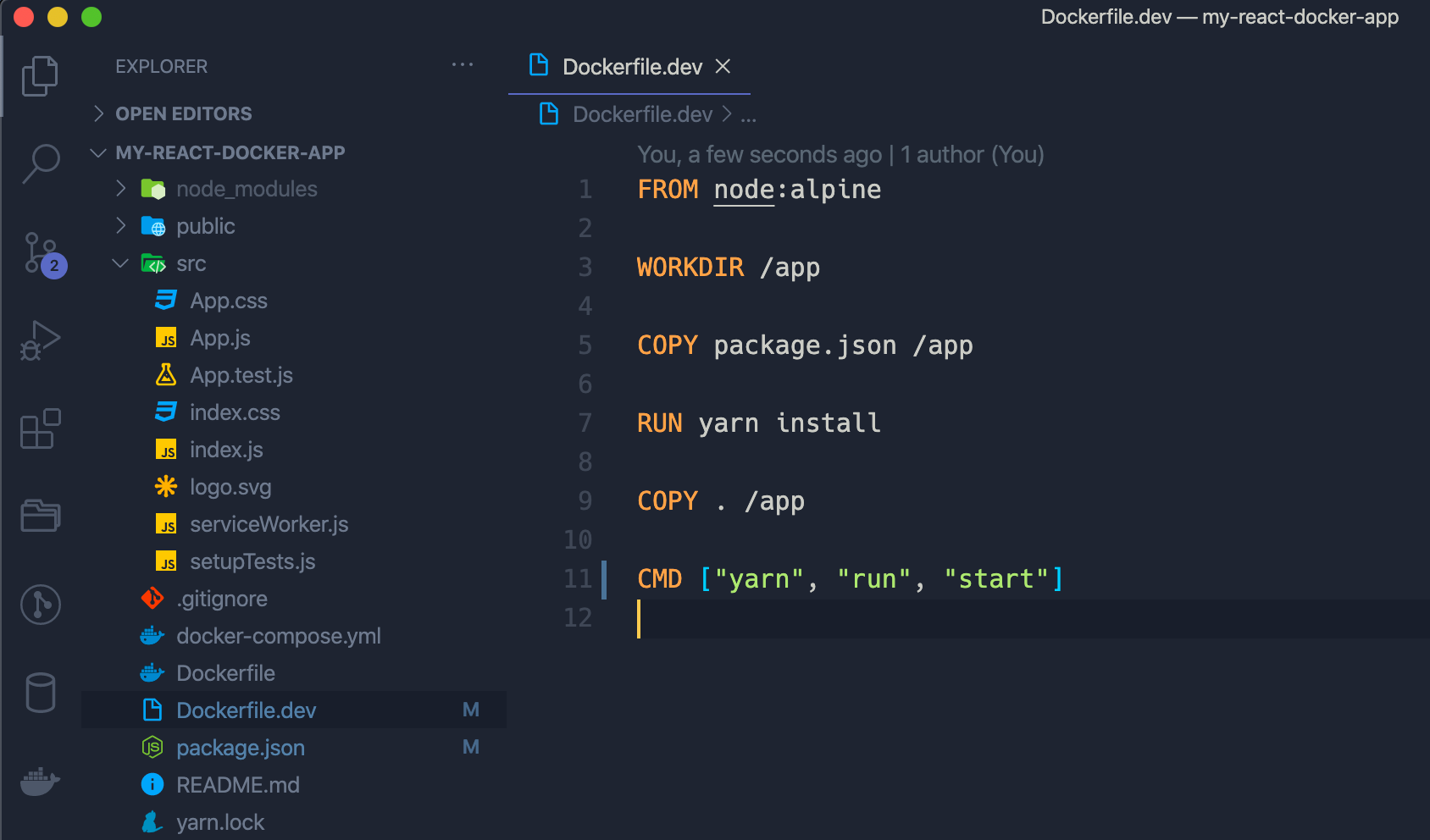Select package.json in the file tree
Image resolution: width=1430 pixels, height=840 pixels.
point(241,747)
